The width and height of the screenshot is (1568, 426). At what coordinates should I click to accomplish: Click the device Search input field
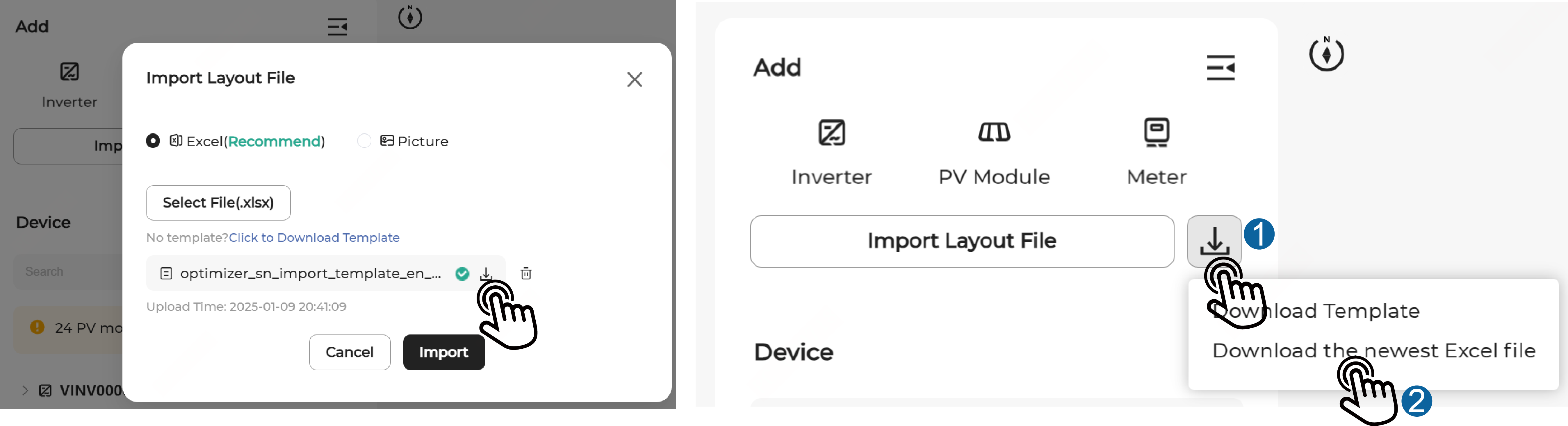pyautogui.click(x=67, y=271)
